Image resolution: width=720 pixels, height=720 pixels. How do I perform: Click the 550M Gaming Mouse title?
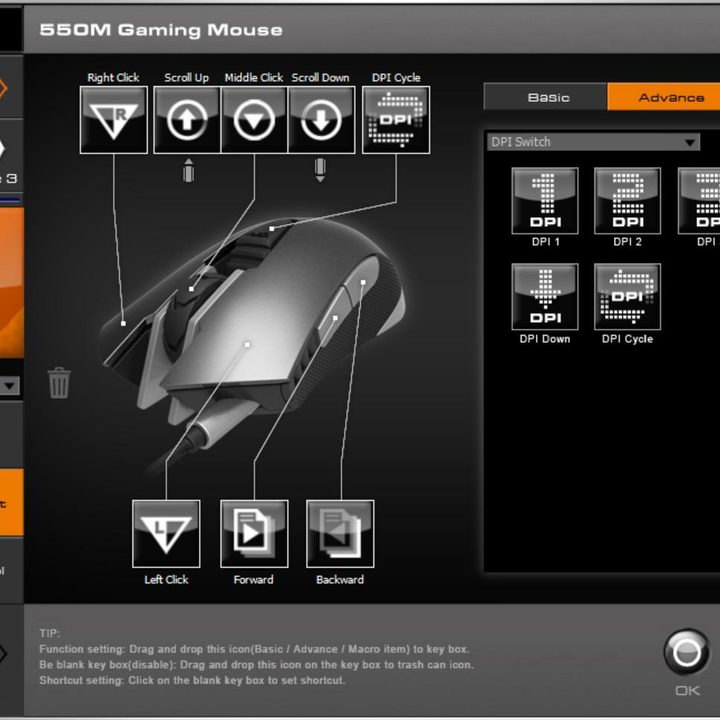click(161, 30)
